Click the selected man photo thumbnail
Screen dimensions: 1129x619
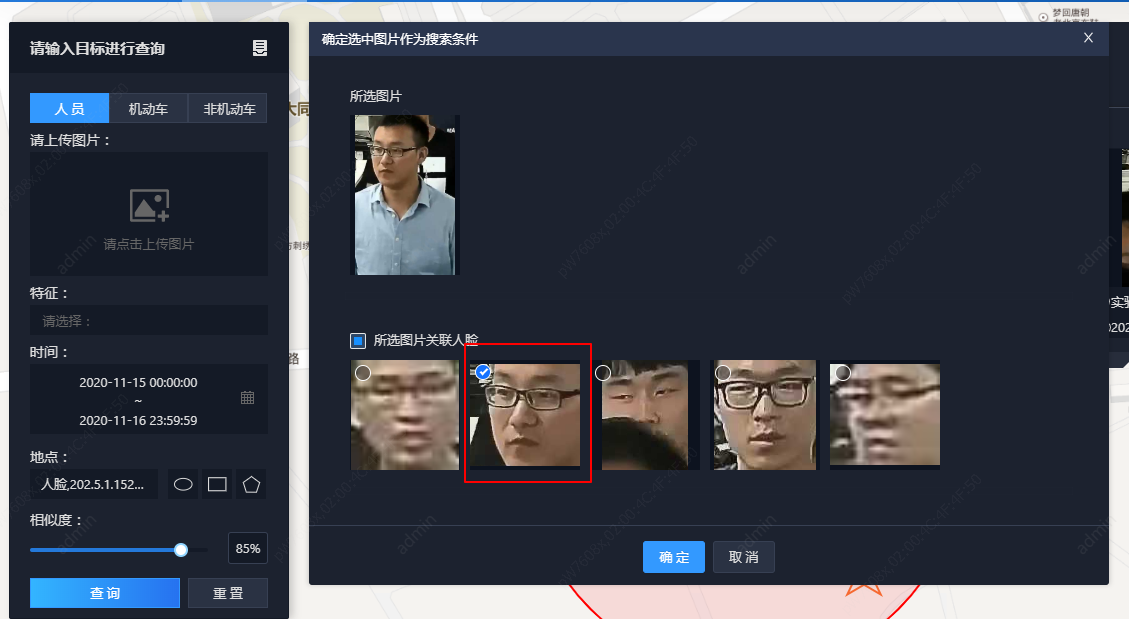tap(405, 195)
